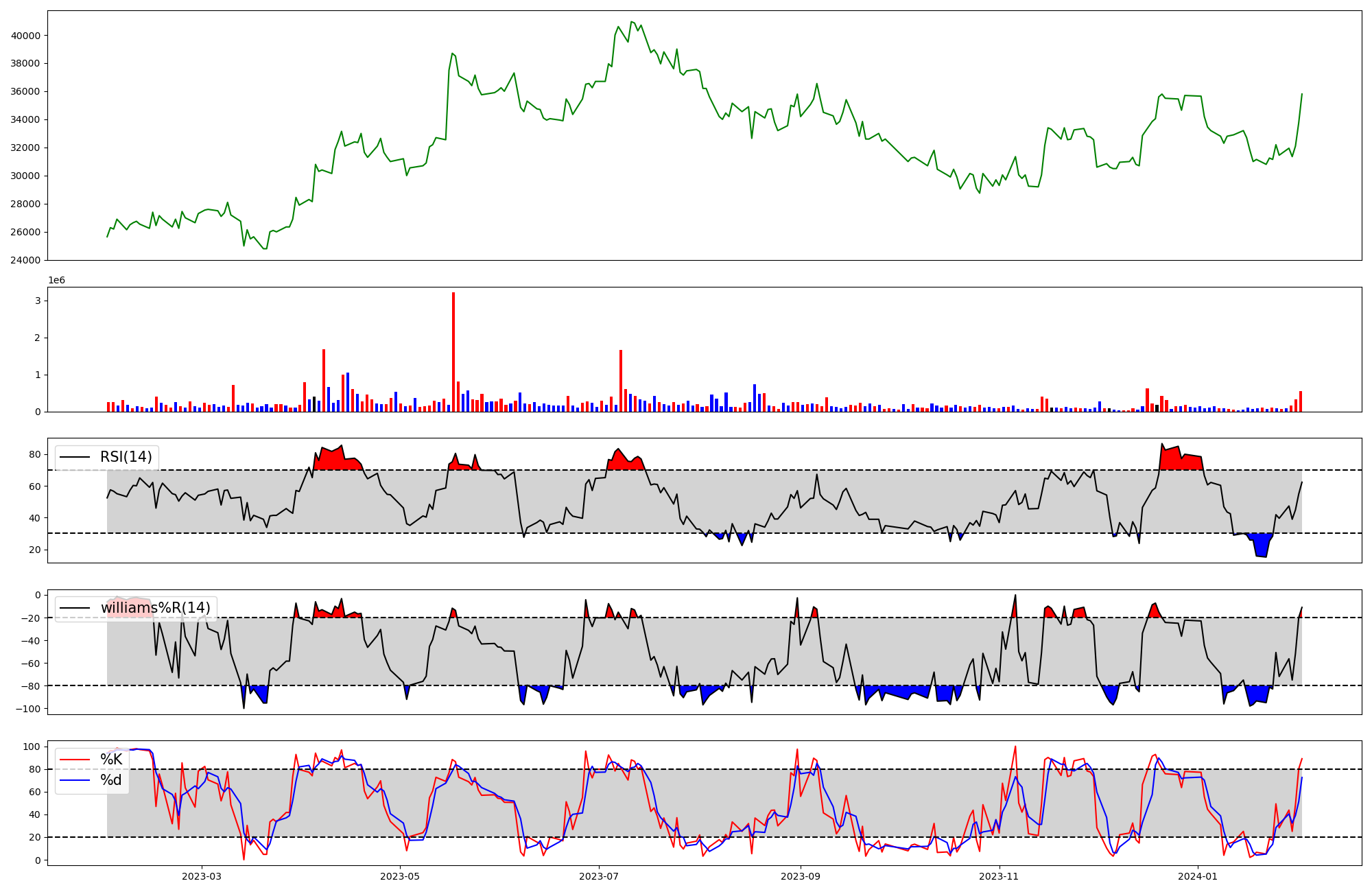
Task: Click the 2023-05 x-axis date label
Action: [x=400, y=876]
